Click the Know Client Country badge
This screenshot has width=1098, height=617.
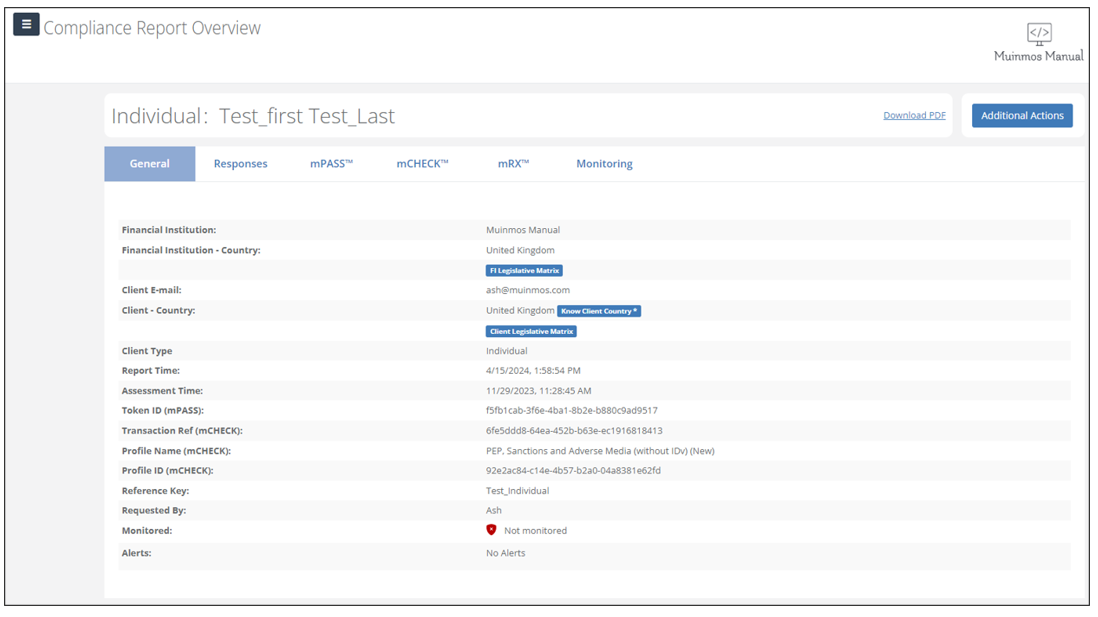pos(599,311)
